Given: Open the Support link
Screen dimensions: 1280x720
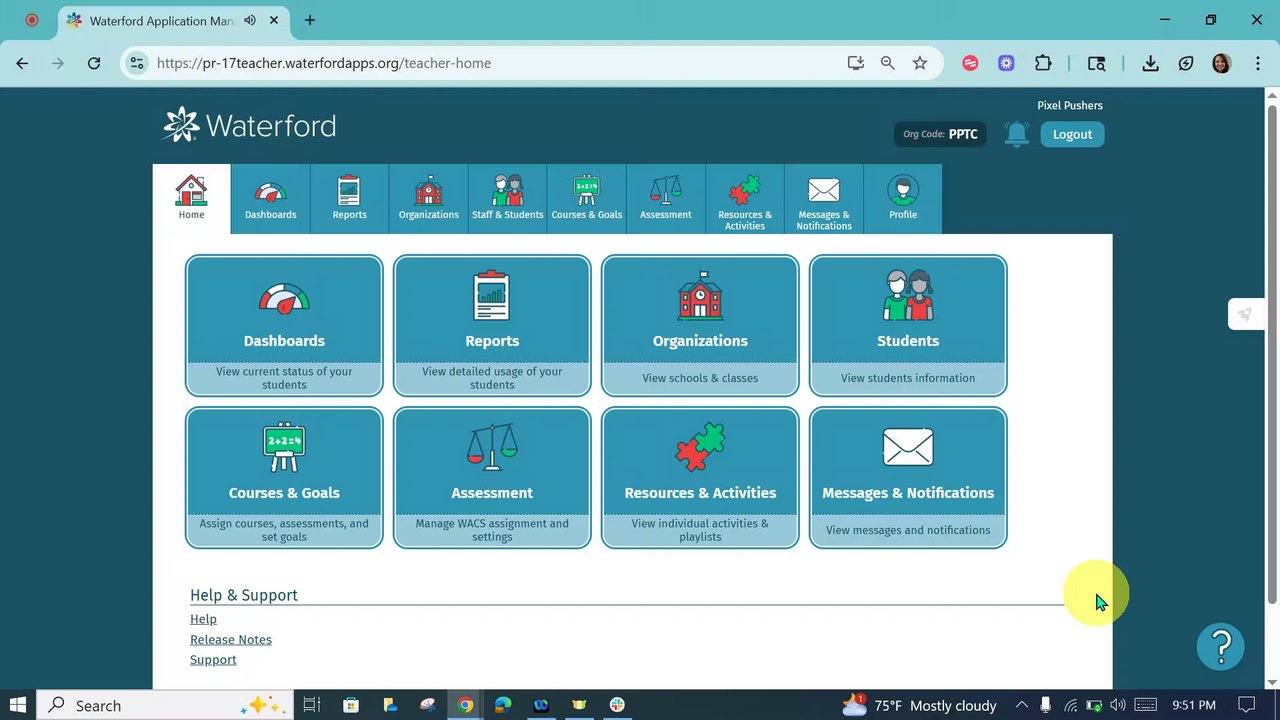Looking at the screenshot, I should (x=213, y=660).
